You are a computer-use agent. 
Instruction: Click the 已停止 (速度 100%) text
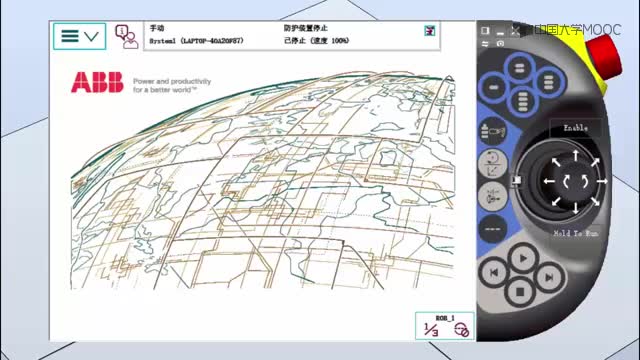(317, 41)
